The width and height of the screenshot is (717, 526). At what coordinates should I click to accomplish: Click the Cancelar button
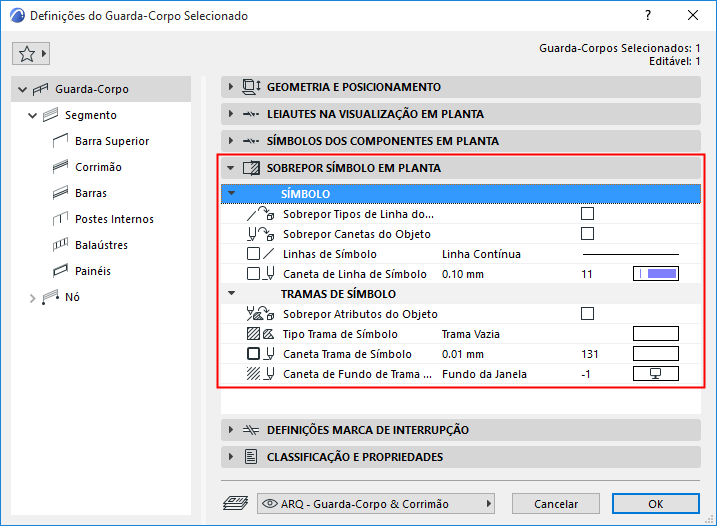coord(556,504)
